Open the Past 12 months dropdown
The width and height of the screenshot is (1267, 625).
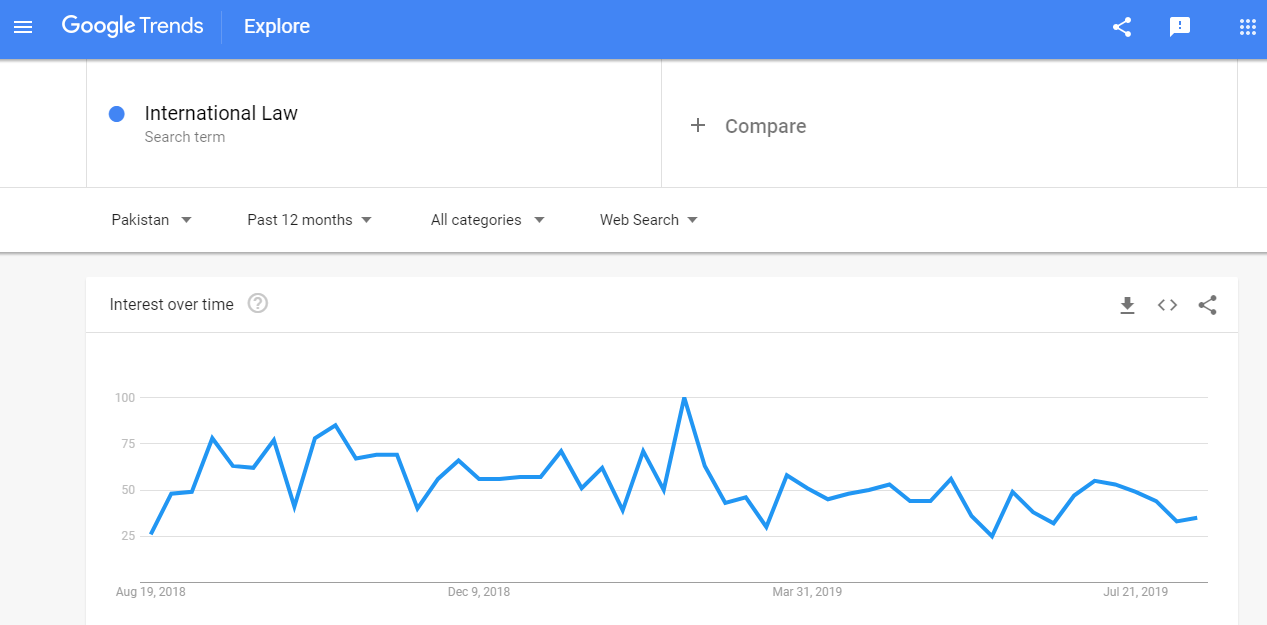[309, 220]
